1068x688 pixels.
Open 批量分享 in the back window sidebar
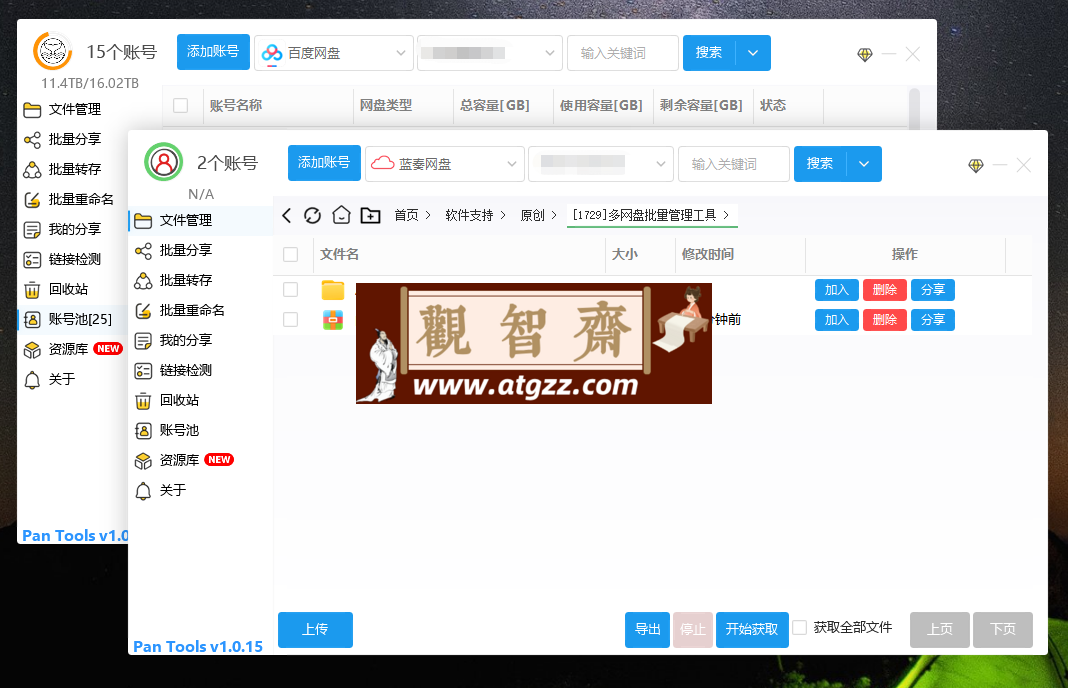tap(74, 140)
